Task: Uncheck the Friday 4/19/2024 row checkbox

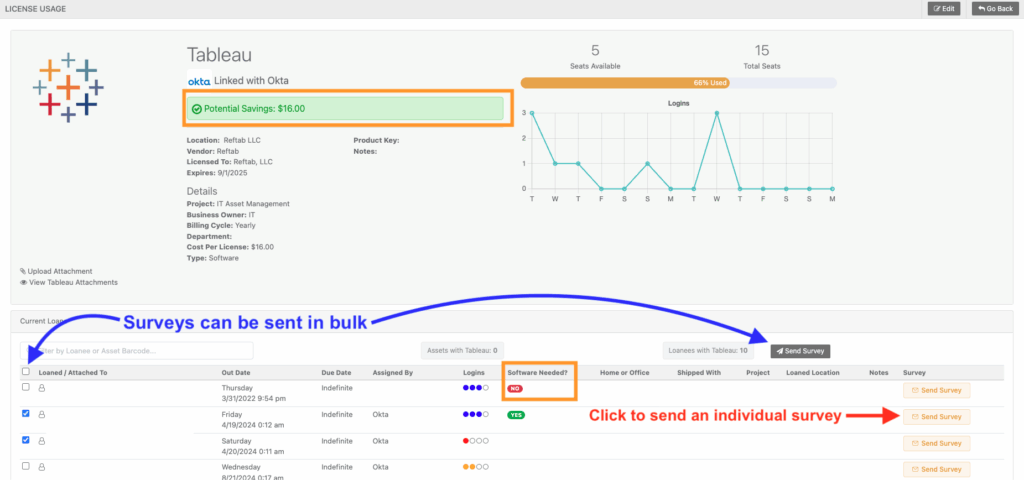Action: tap(26, 413)
